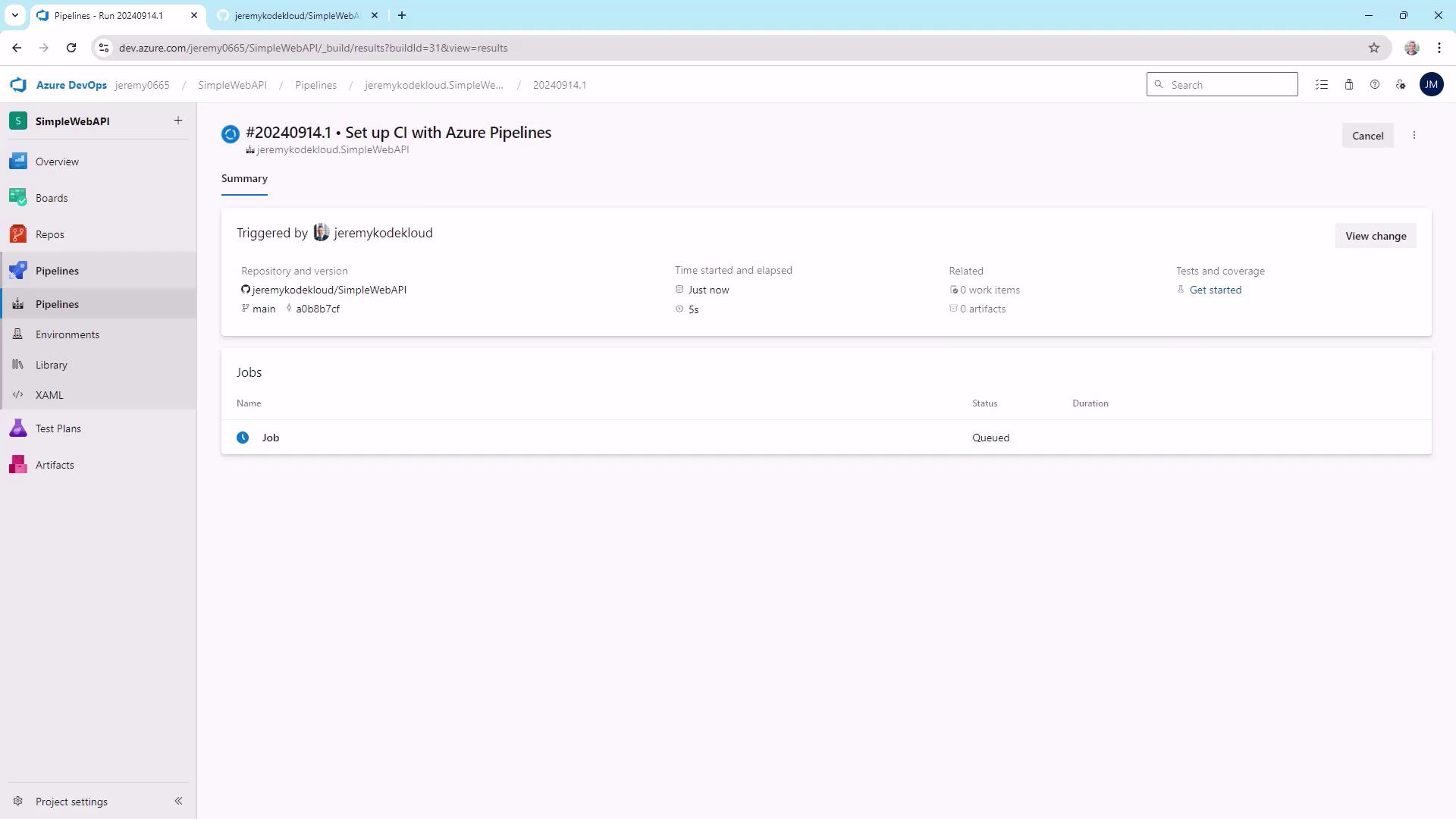Click the running status icon beside run title
1456x819 pixels.
tap(231, 134)
